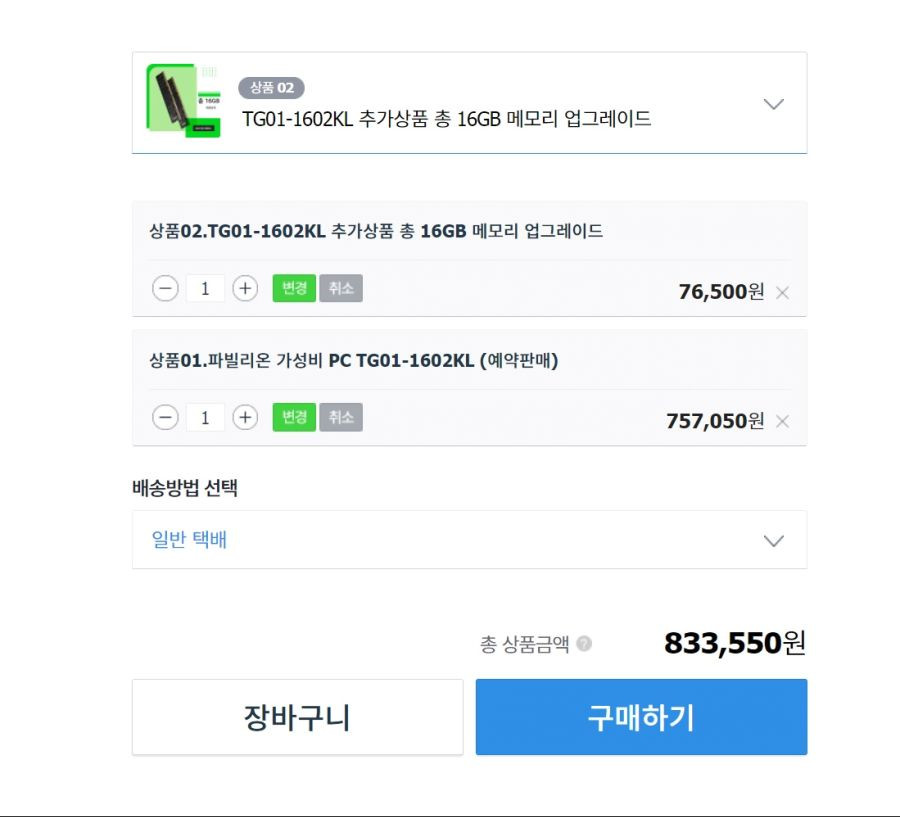Click the 상품 02 badge label
Viewport: 900px width, 817px height.
tap(271, 88)
